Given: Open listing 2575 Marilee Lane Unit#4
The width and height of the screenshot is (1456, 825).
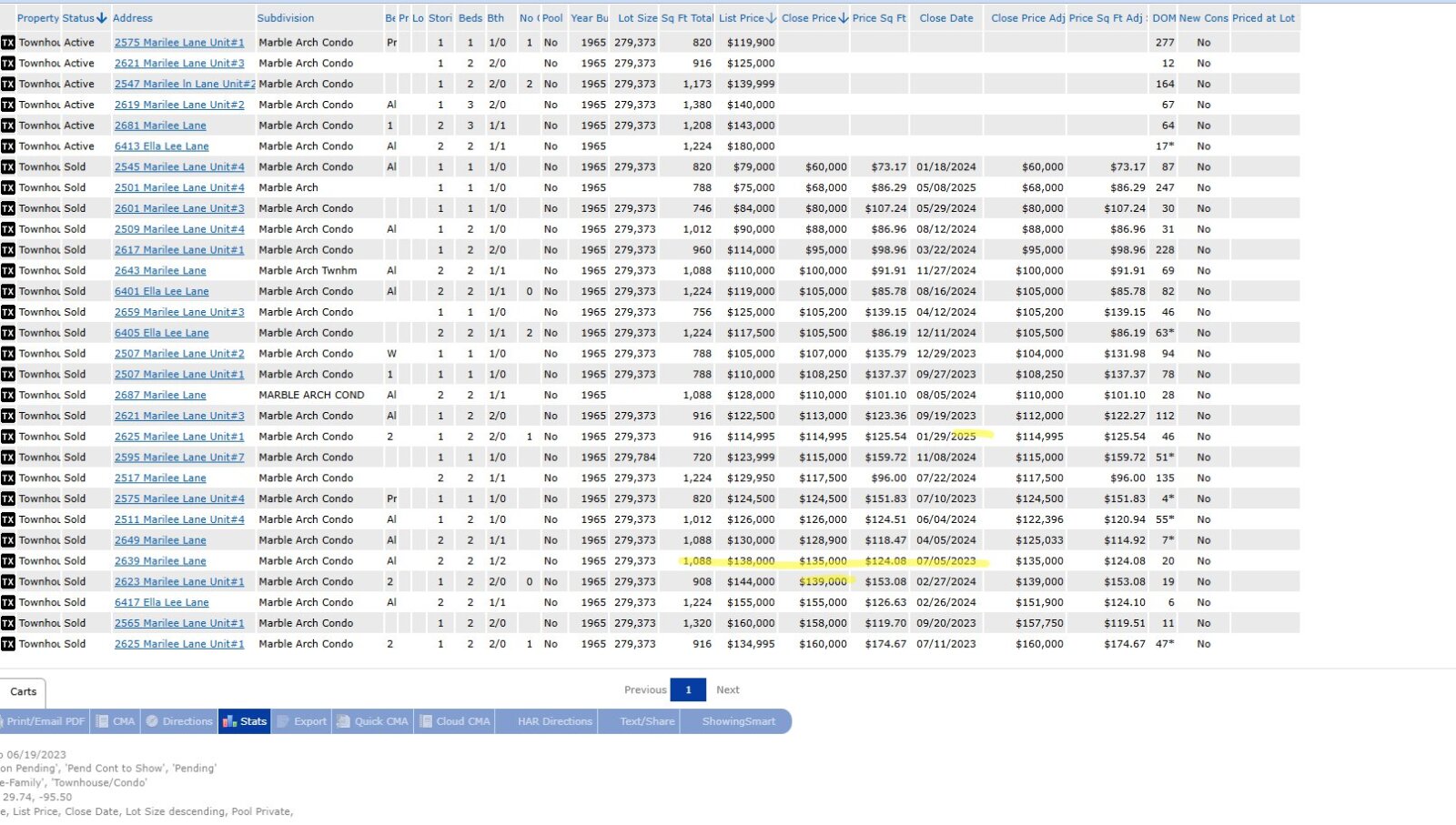Looking at the screenshot, I should point(179,498).
